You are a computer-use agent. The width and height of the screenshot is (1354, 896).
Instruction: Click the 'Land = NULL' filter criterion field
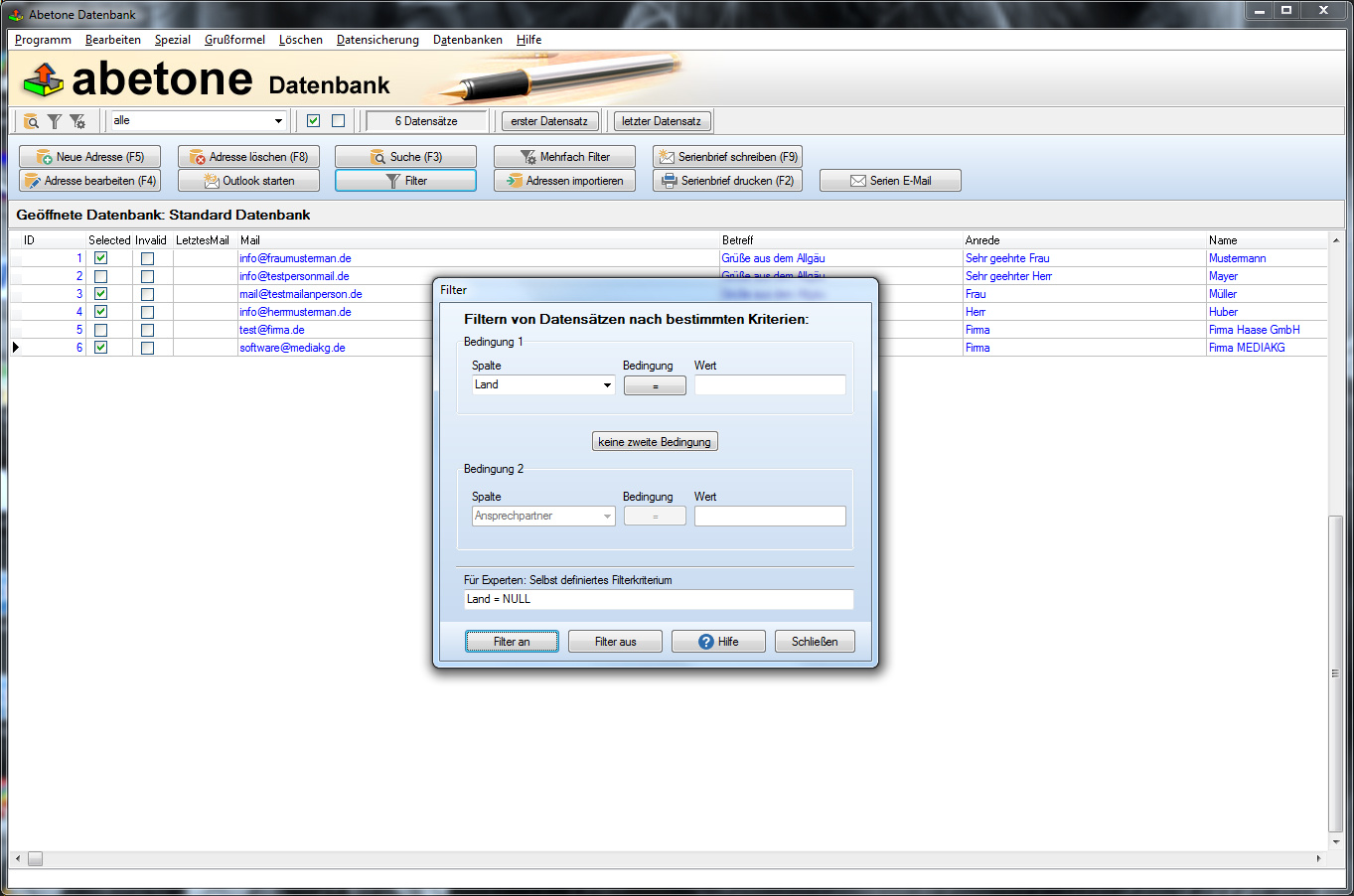coord(657,599)
